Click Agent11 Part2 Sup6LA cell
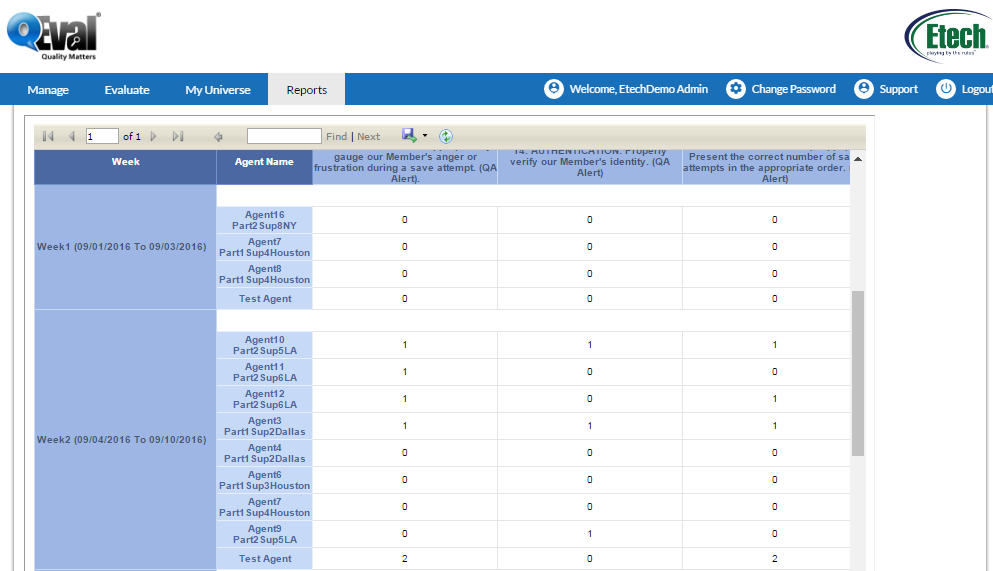993x571 pixels. tap(264, 372)
